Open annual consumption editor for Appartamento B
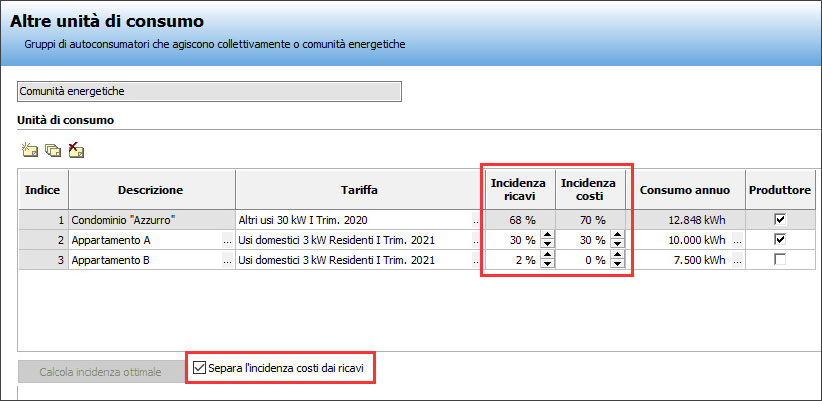822x401 pixels. (x=737, y=260)
